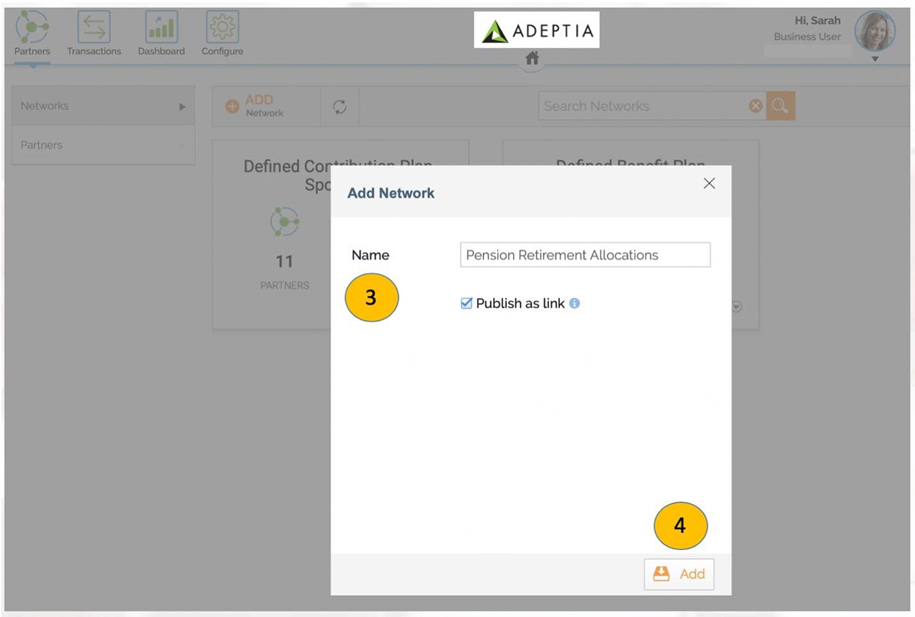Open the Transactions icon
This screenshot has width=915, height=617.
point(93,26)
